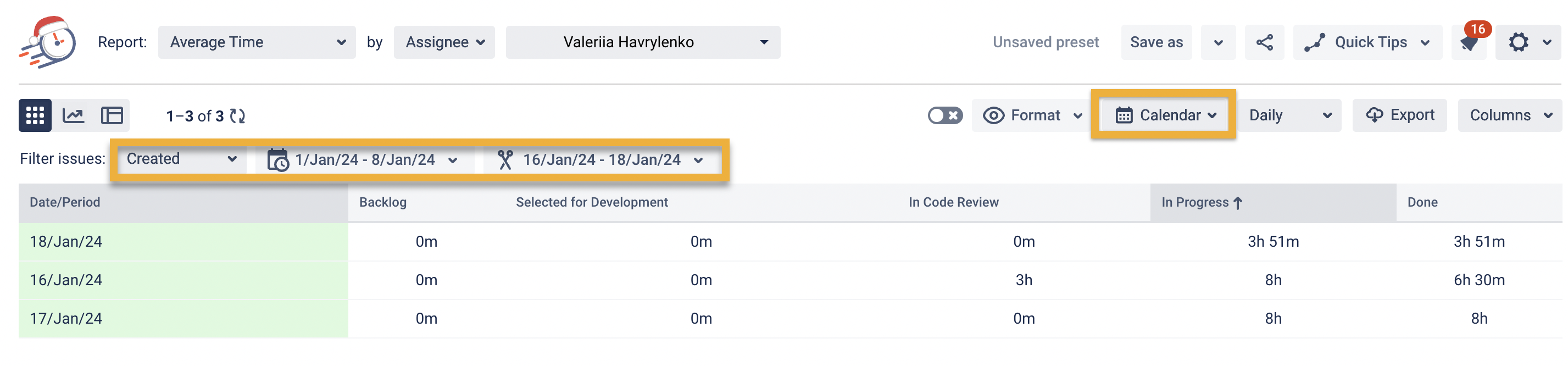Click the Quick Tips route icon
The image size is (1568, 366).
click(1314, 43)
